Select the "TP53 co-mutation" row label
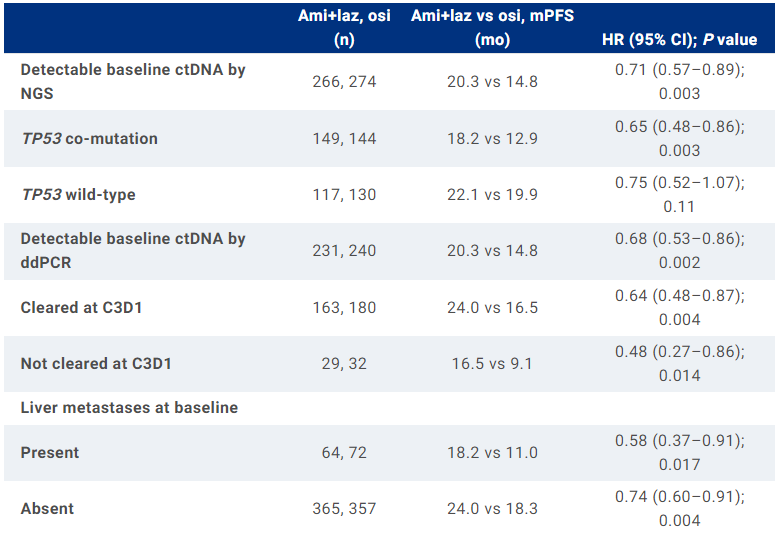The image size is (779, 534). pyautogui.click(x=89, y=139)
